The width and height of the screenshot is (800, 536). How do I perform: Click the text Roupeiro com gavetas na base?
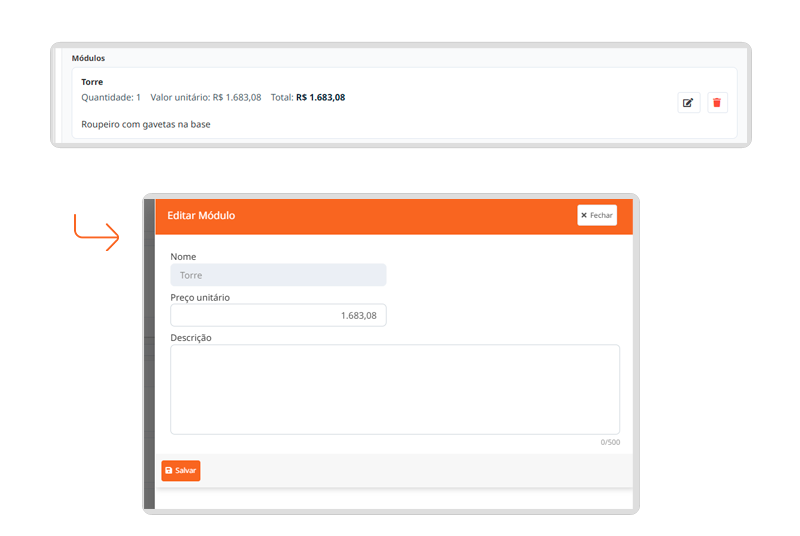[145, 124]
